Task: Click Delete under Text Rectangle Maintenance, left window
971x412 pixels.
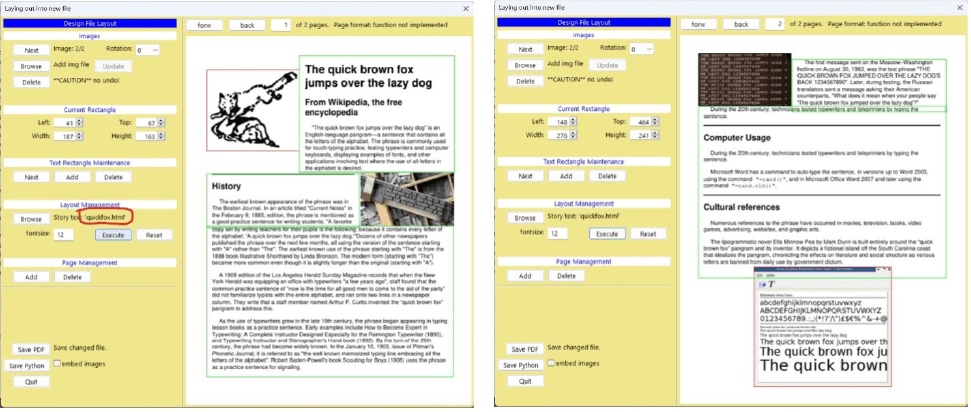Action: click(113, 177)
